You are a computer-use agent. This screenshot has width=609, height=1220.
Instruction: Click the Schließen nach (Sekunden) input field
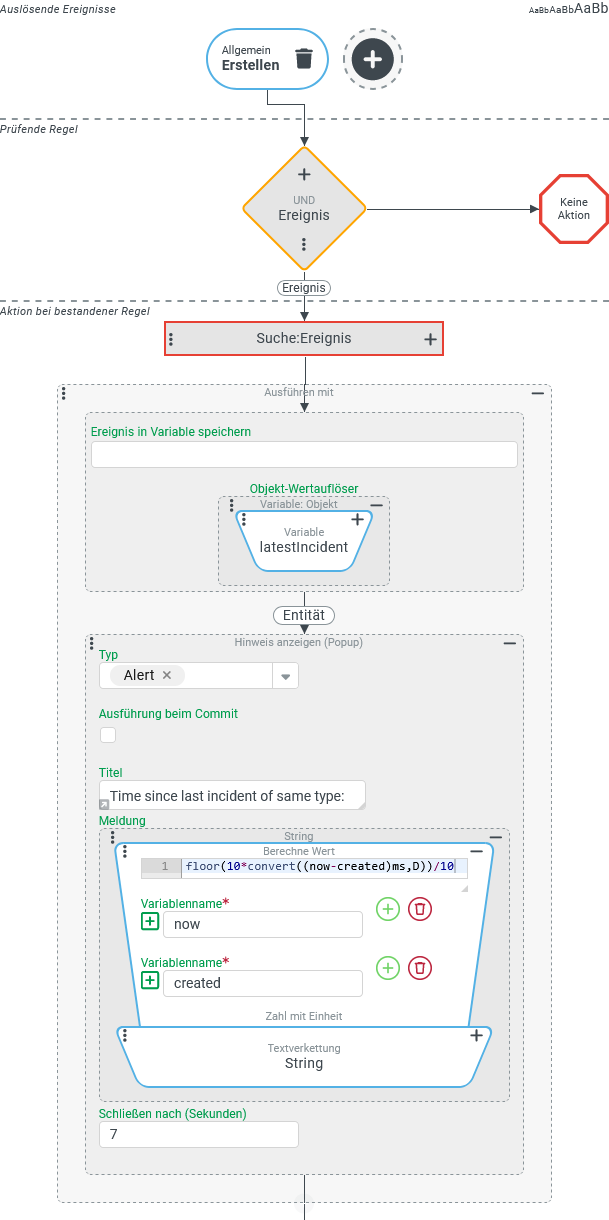[x=198, y=1134]
